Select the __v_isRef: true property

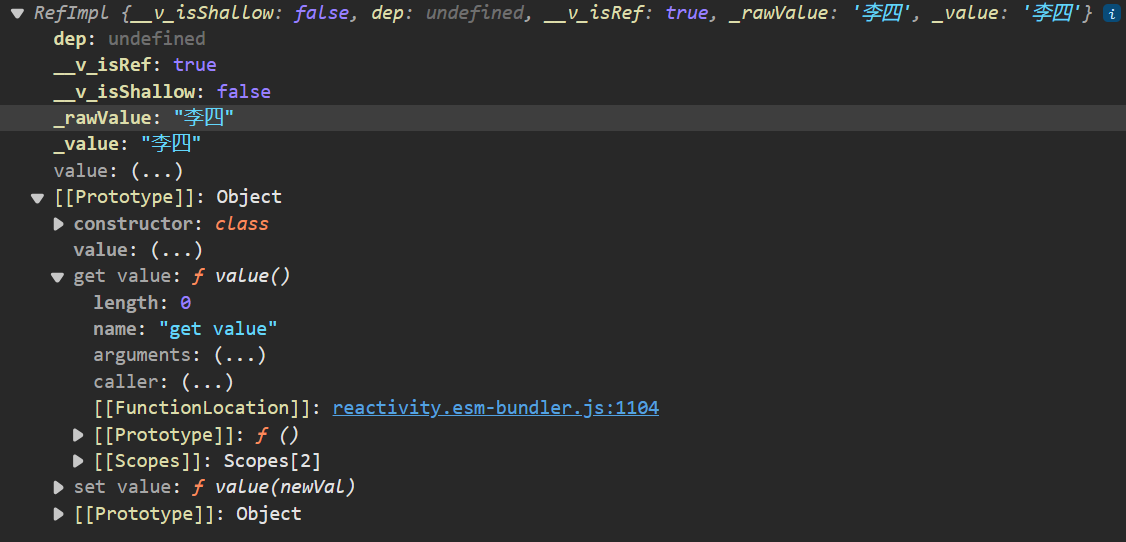[x=135, y=65]
